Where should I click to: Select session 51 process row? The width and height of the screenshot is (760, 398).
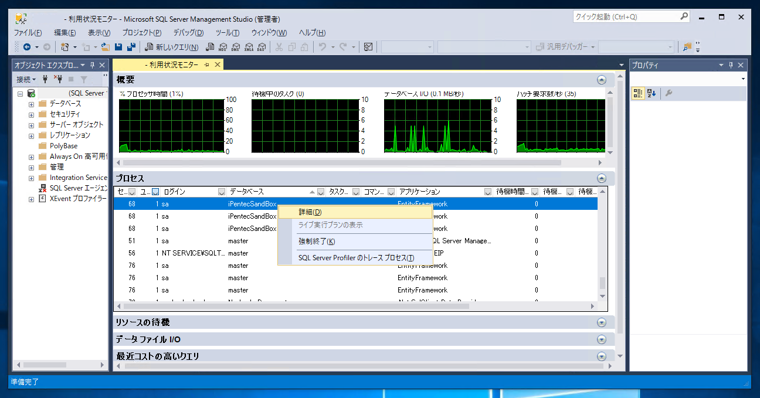pyautogui.click(x=355, y=241)
